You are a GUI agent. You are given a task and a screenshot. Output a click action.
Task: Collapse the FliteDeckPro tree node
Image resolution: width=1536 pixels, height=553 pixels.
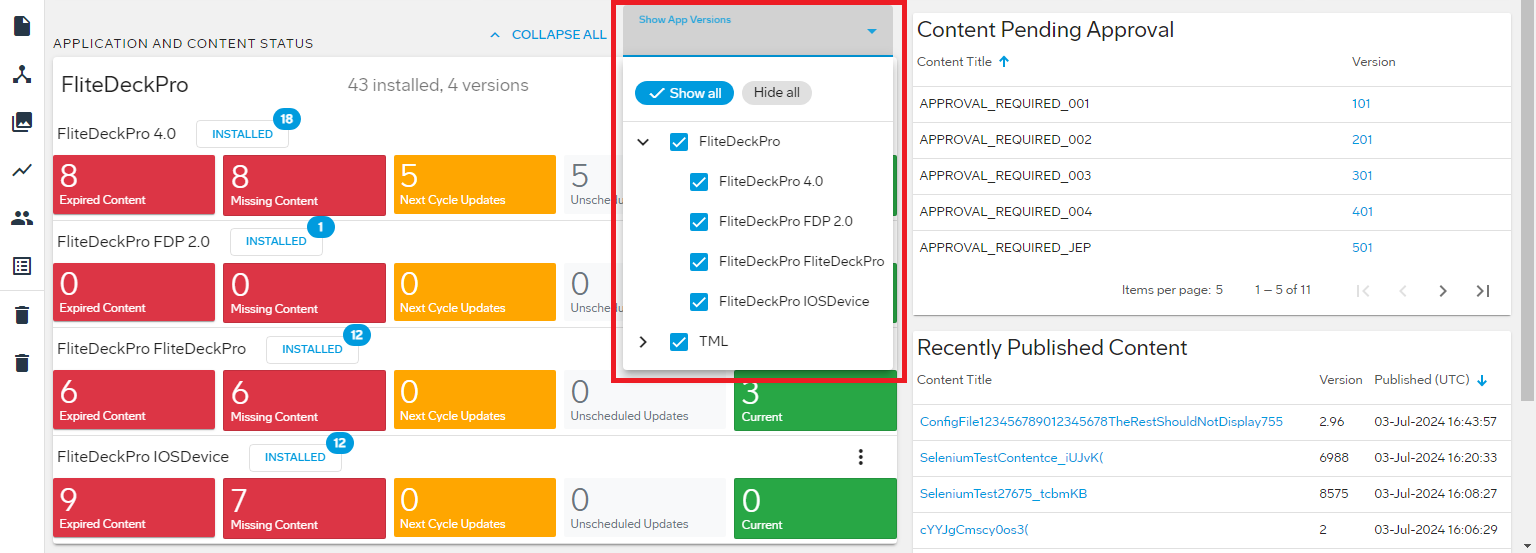643,142
